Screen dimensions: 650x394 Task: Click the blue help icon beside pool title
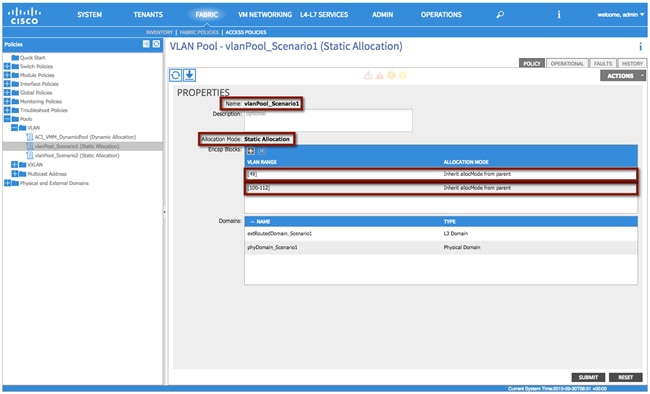pyautogui.click(x=640, y=46)
